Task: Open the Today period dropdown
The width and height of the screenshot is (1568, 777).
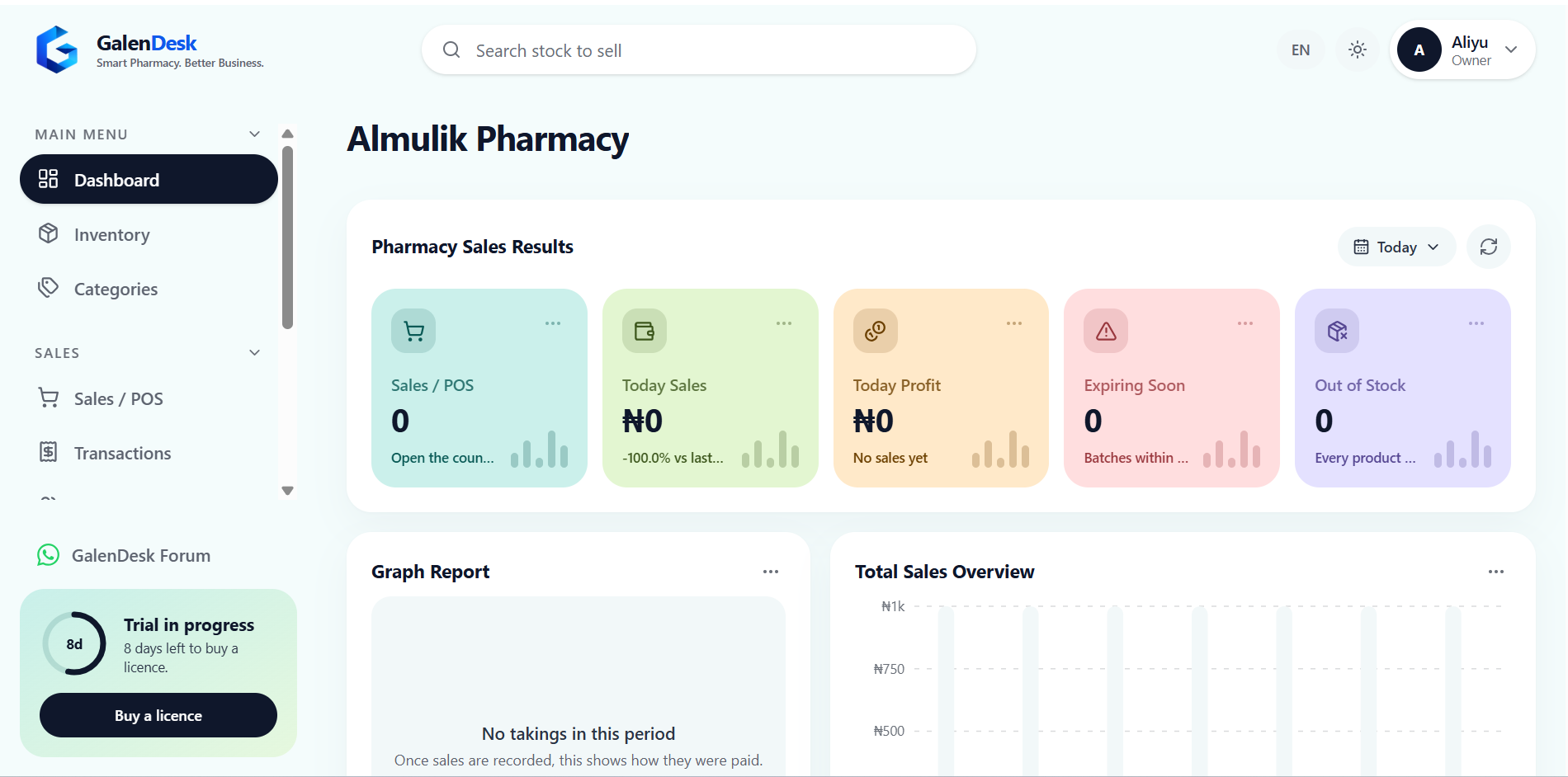Action: [x=1396, y=247]
